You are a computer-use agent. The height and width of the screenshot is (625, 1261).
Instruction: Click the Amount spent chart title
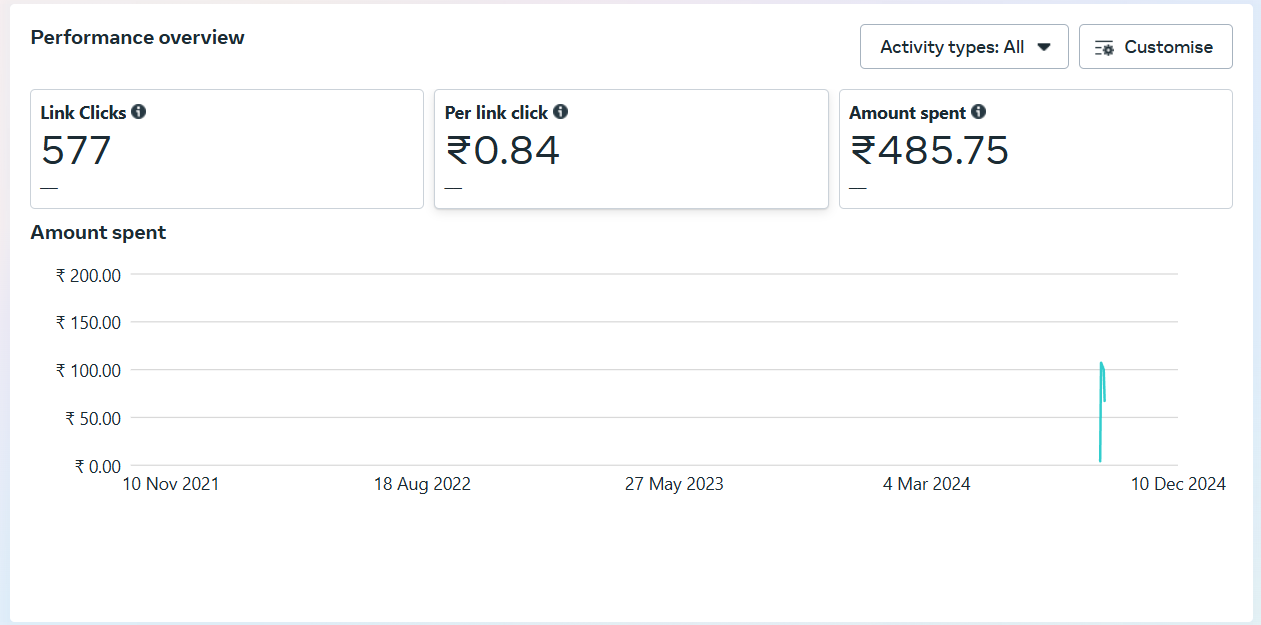click(x=98, y=232)
